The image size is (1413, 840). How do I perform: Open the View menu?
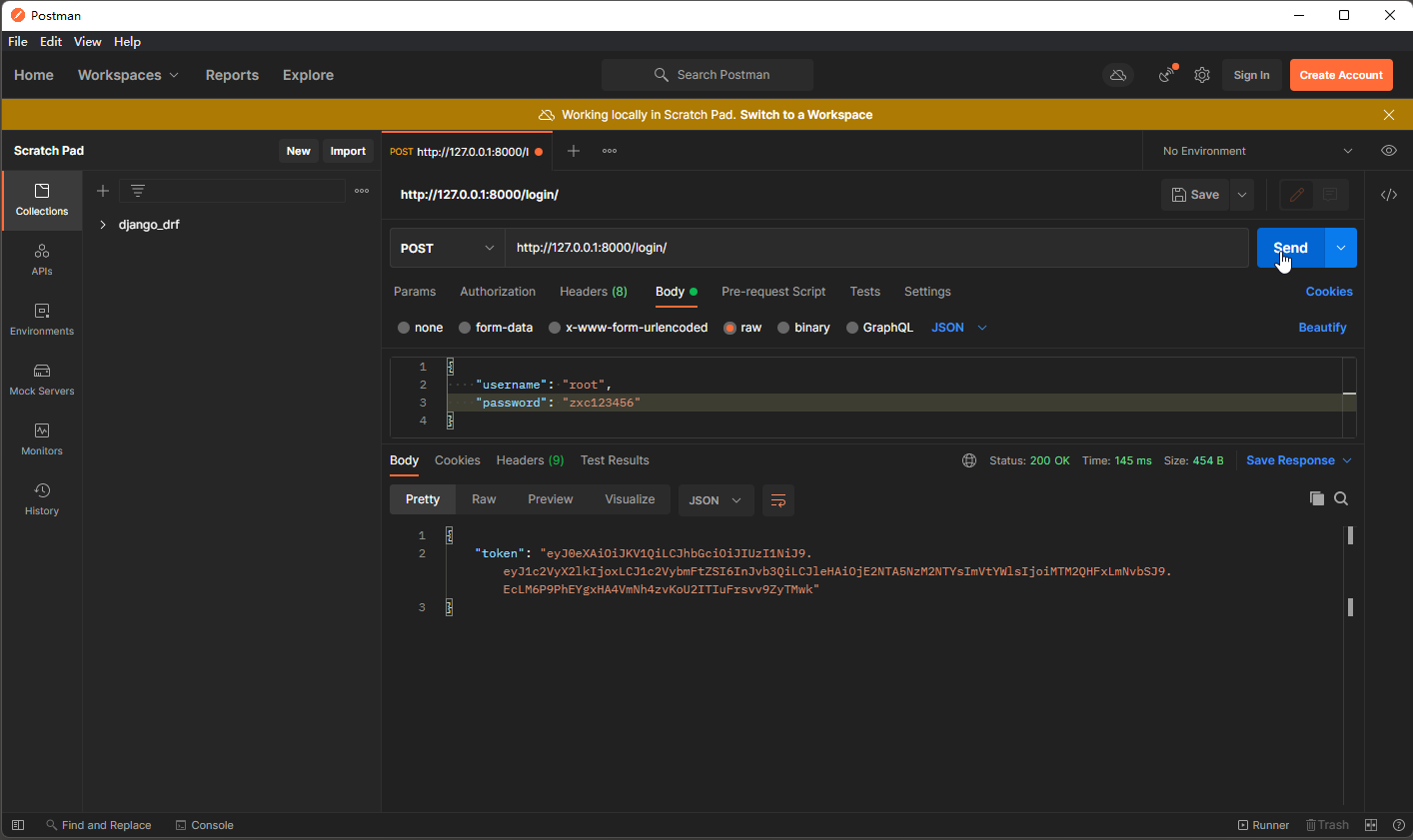click(x=88, y=42)
